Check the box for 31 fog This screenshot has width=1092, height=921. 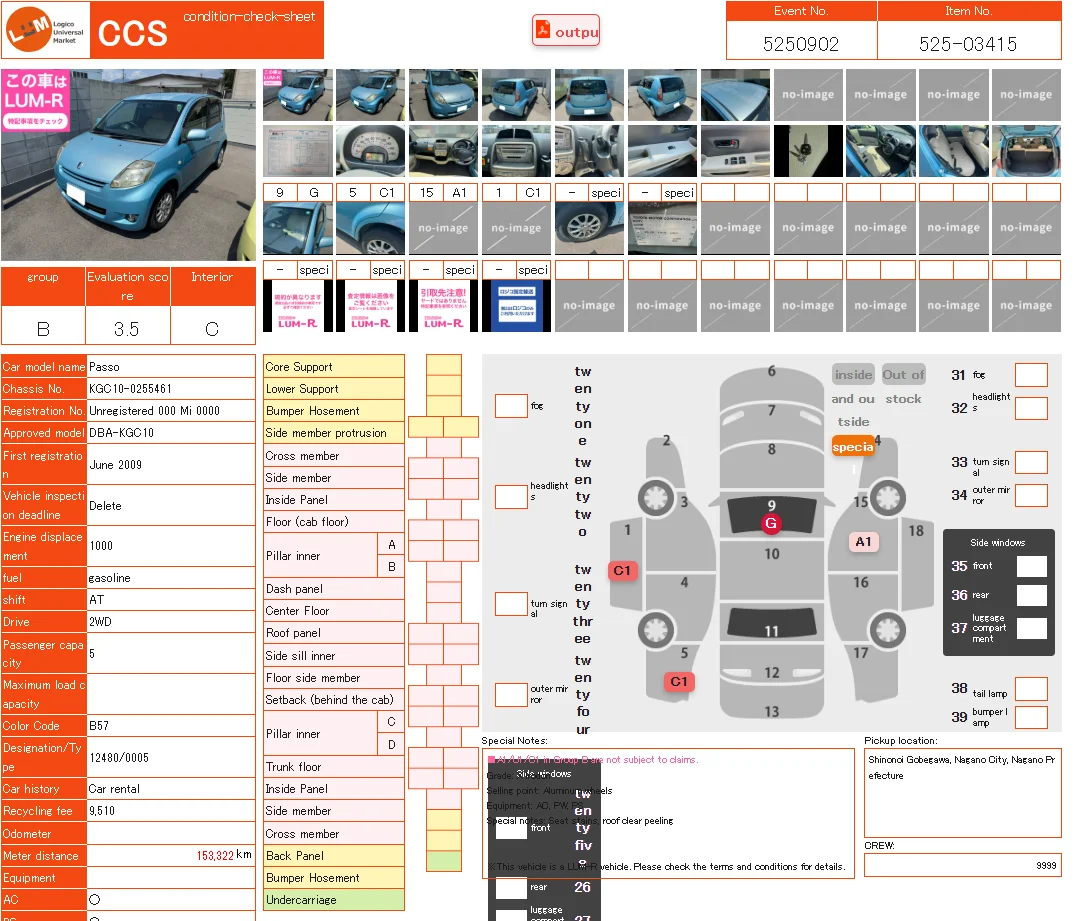tap(1031, 375)
